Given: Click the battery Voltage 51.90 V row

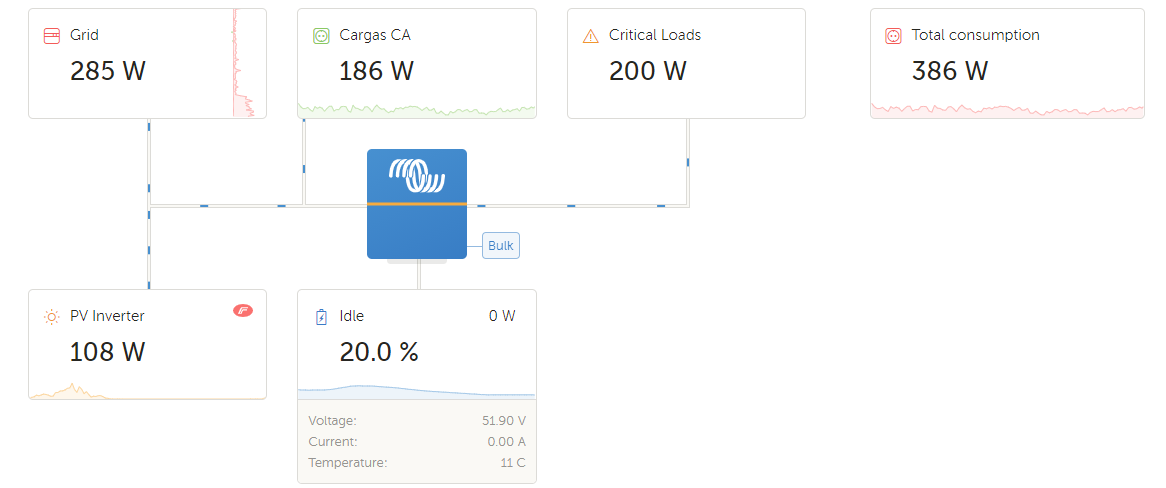Looking at the screenshot, I should (417, 421).
